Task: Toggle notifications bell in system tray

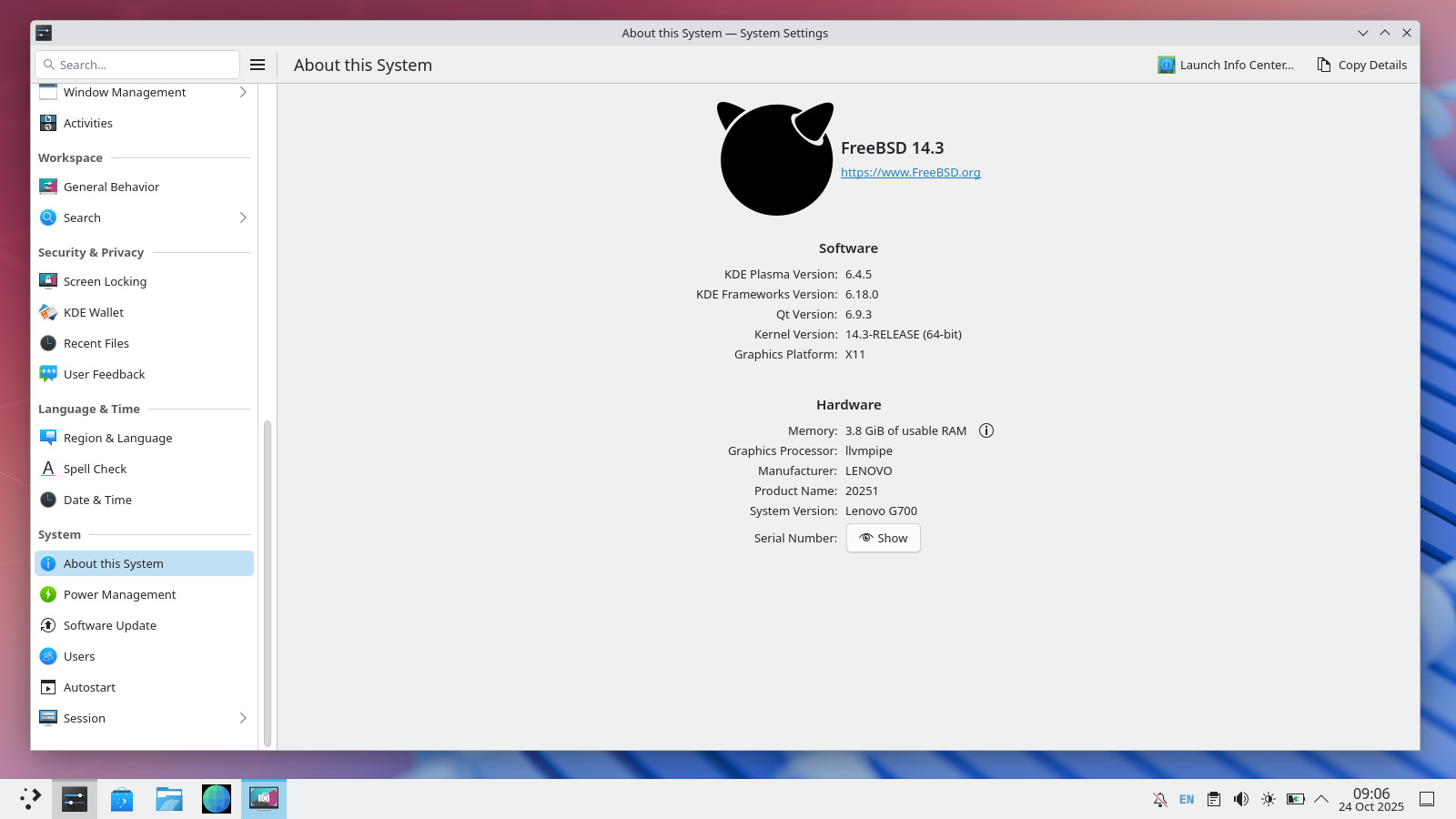Action: (1159, 799)
